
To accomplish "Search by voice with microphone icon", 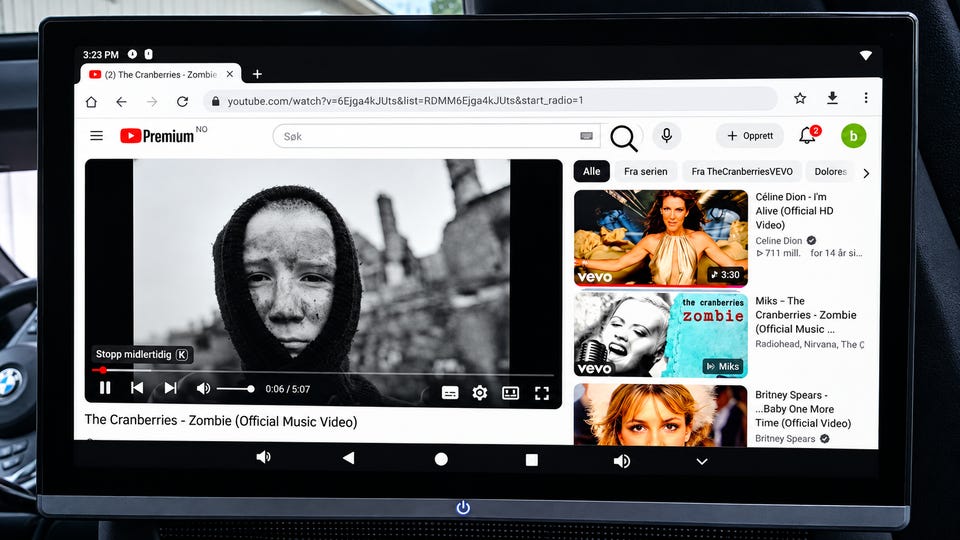I will [667, 135].
